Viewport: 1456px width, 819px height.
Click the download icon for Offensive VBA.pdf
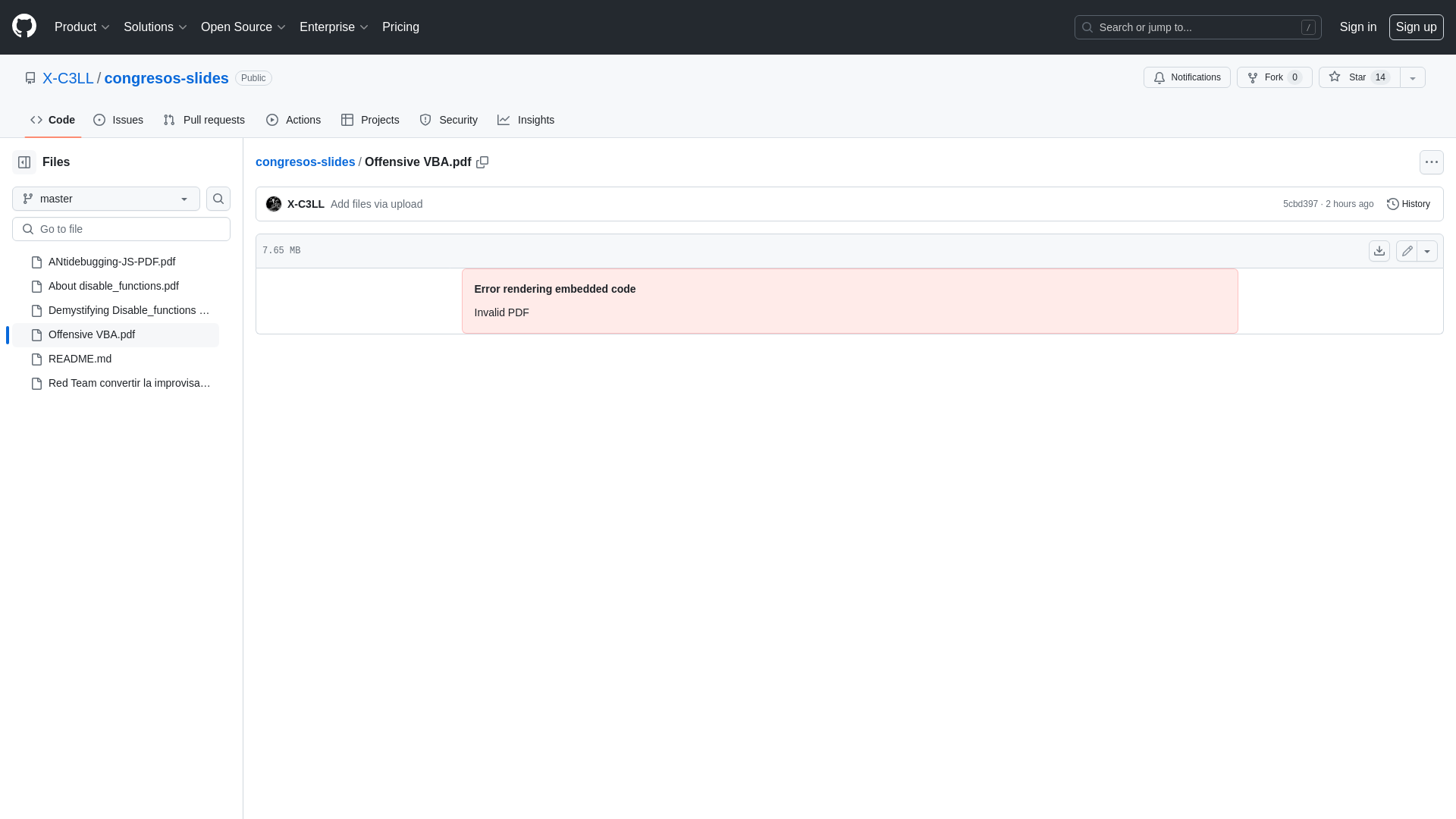1379,250
